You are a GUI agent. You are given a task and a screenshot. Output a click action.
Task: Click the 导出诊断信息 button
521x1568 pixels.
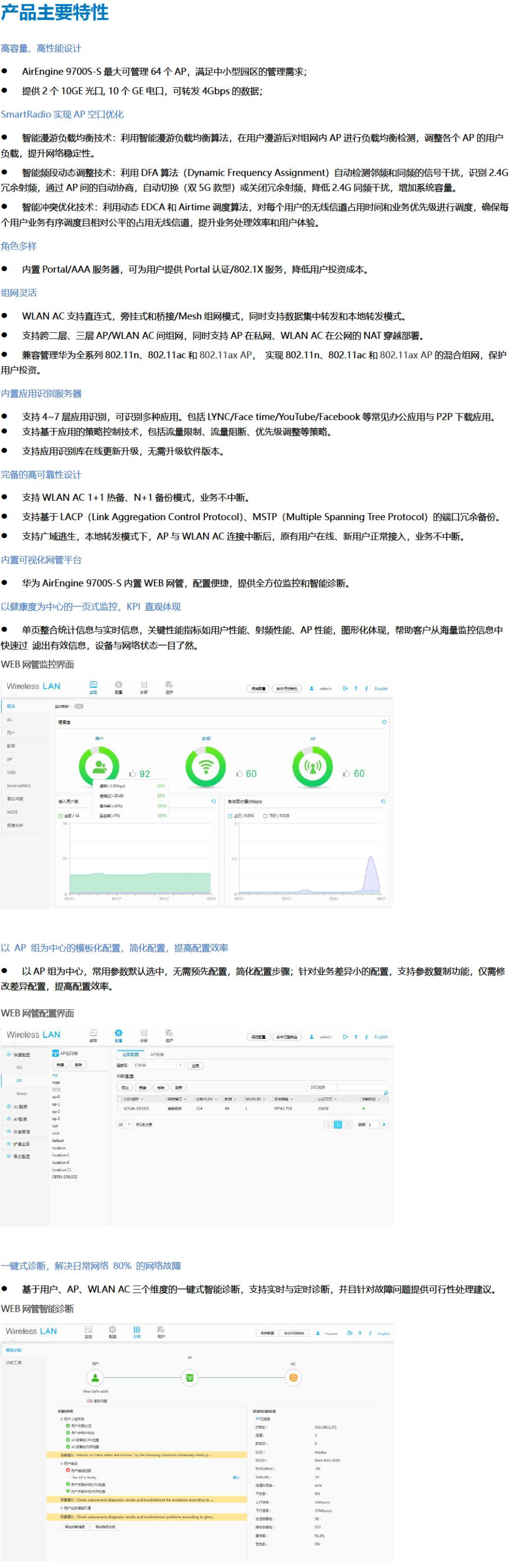(x=75, y=1527)
